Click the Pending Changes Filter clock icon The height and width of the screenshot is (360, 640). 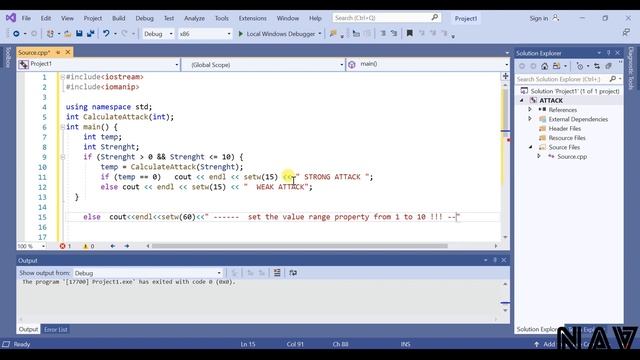580,66
